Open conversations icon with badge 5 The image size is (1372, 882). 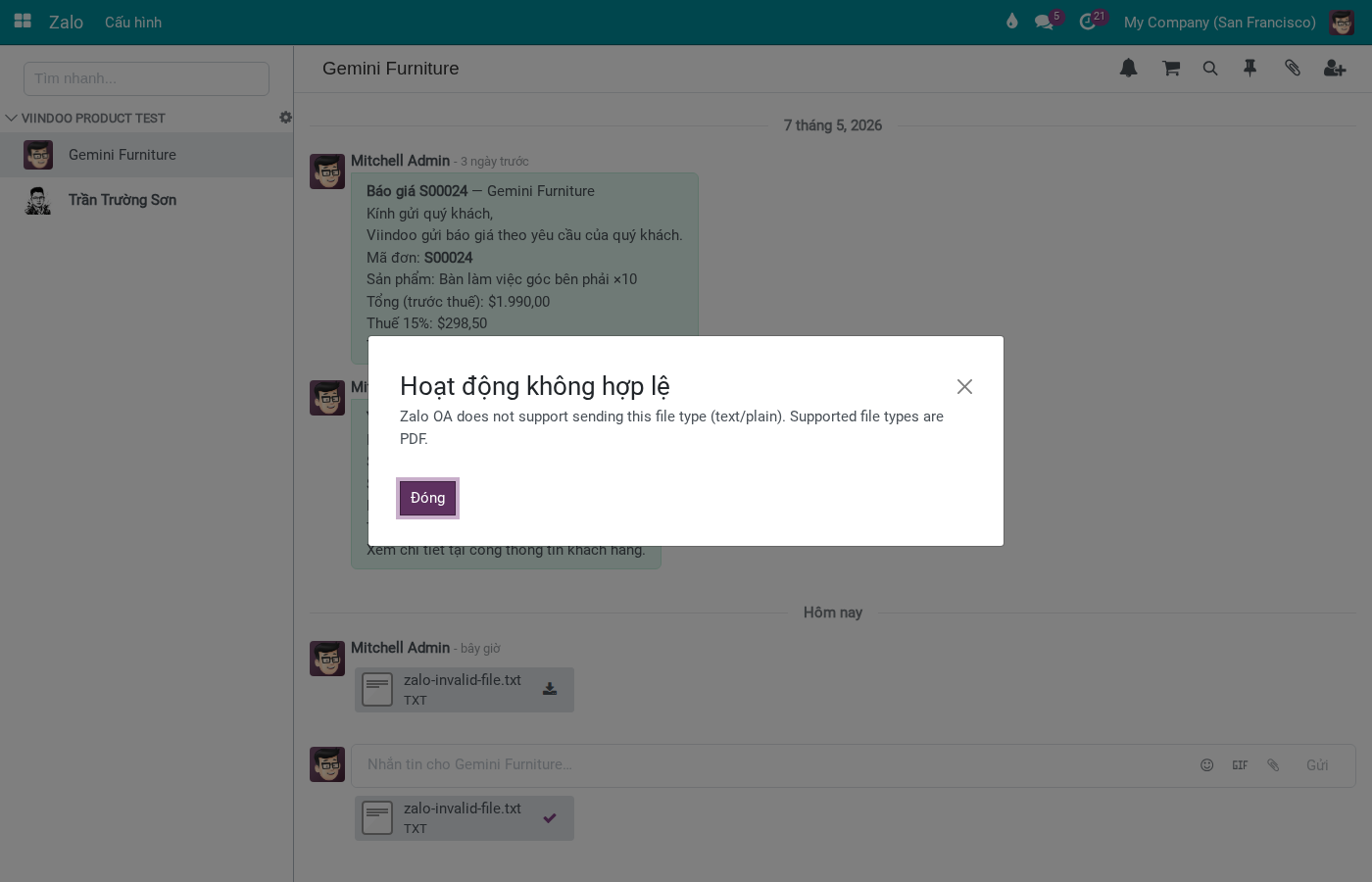coord(1045,22)
